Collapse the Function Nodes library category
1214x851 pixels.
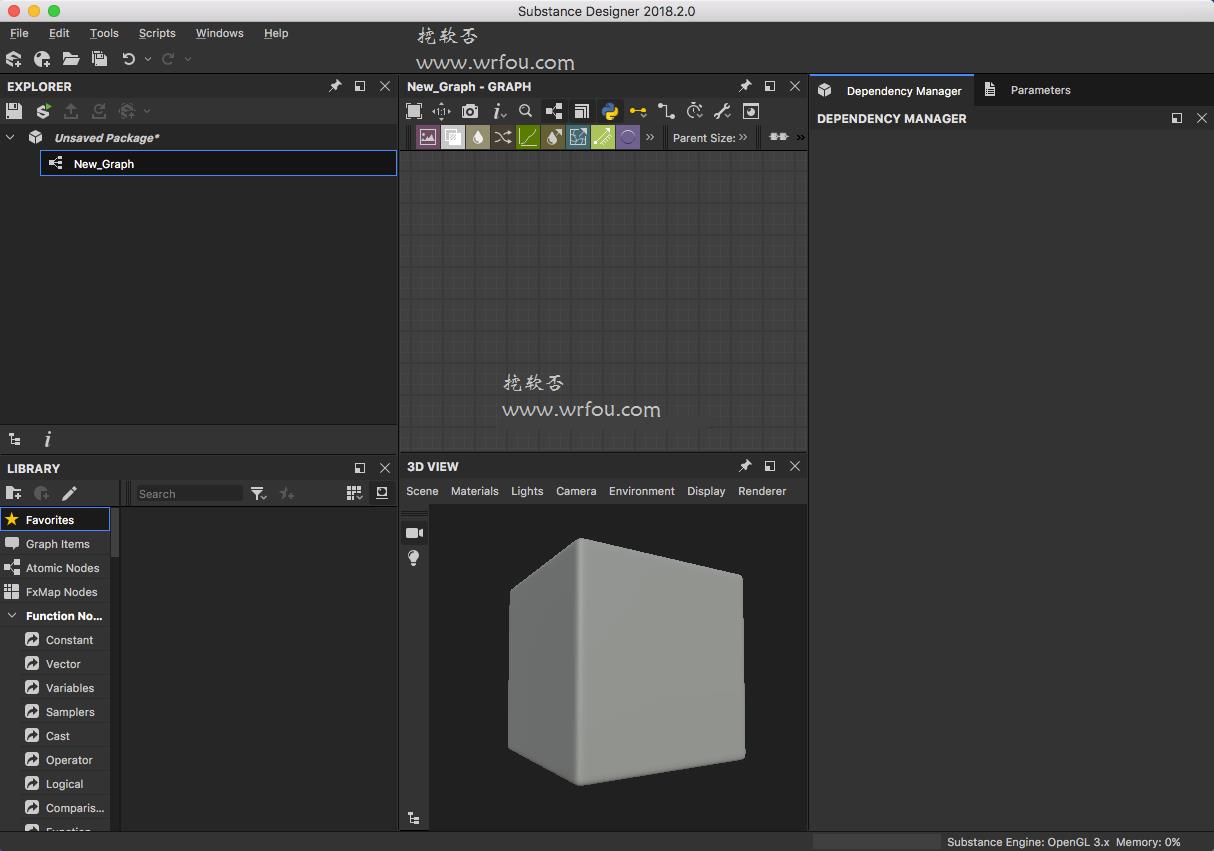point(12,616)
